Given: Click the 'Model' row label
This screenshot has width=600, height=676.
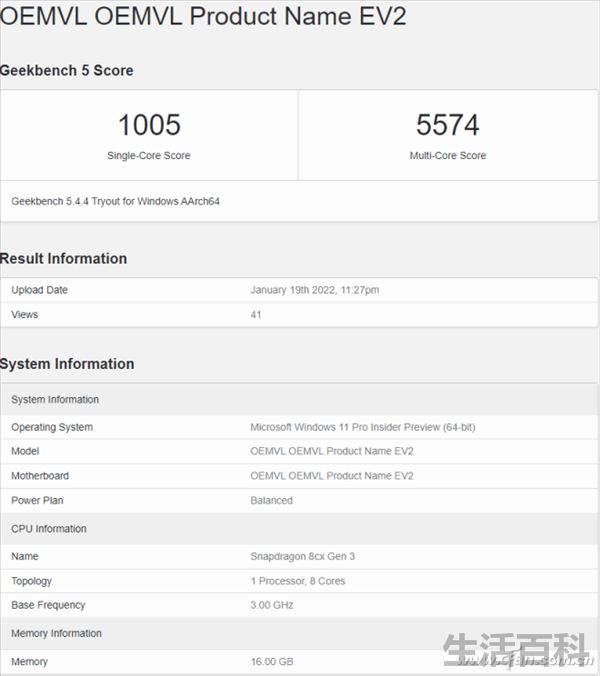Looking at the screenshot, I should tap(25, 451).
